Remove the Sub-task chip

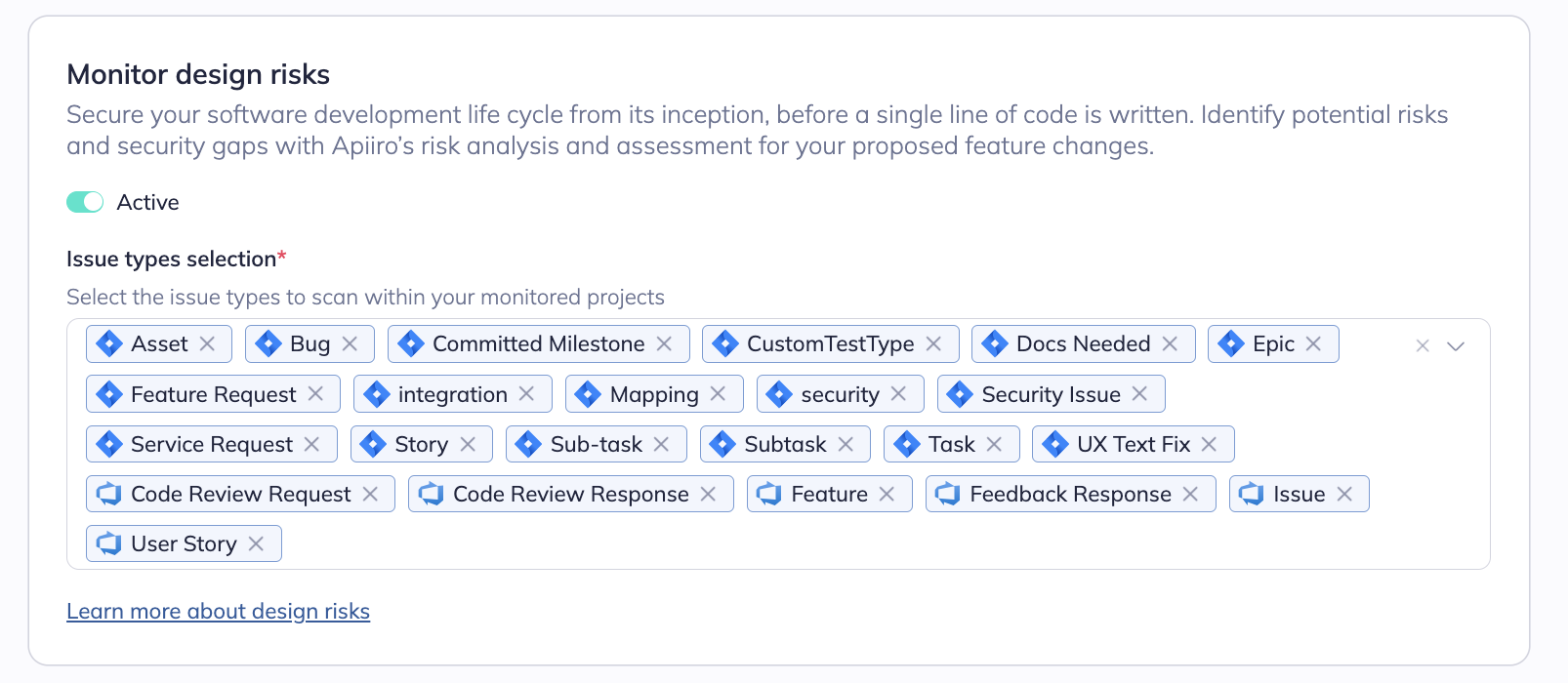661,444
